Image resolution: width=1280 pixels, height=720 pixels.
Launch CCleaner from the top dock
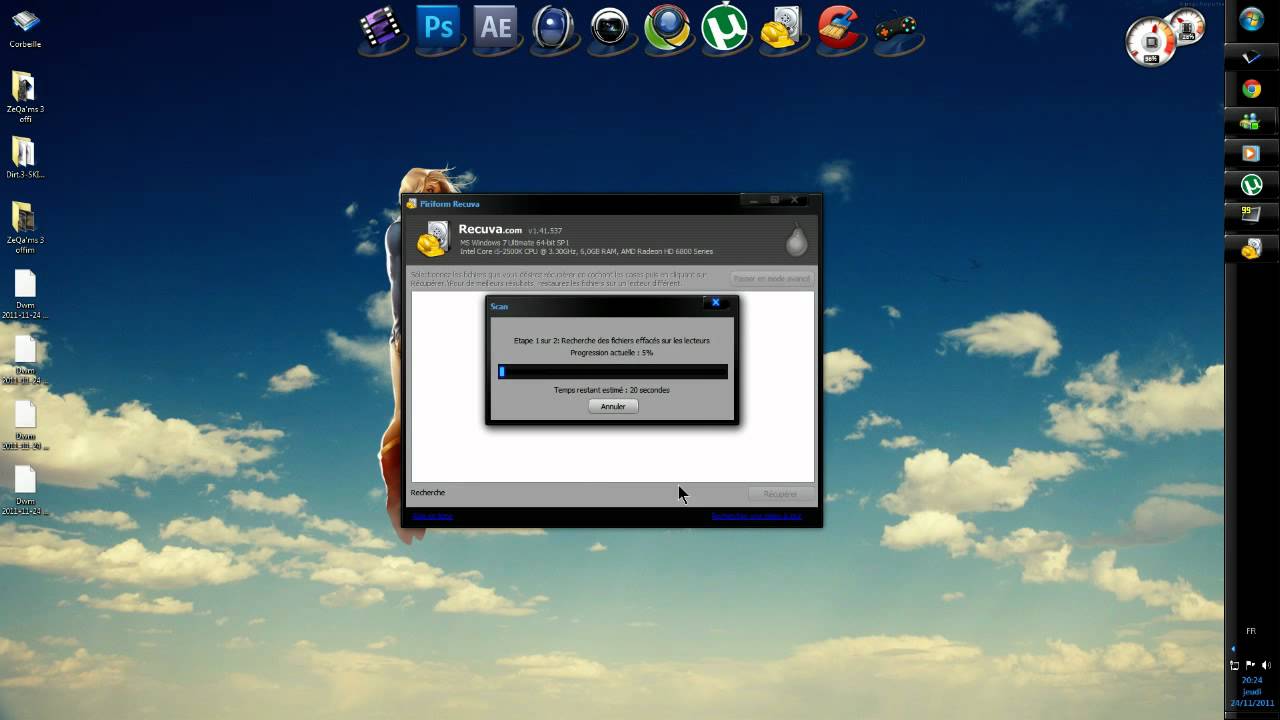pos(840,28)
